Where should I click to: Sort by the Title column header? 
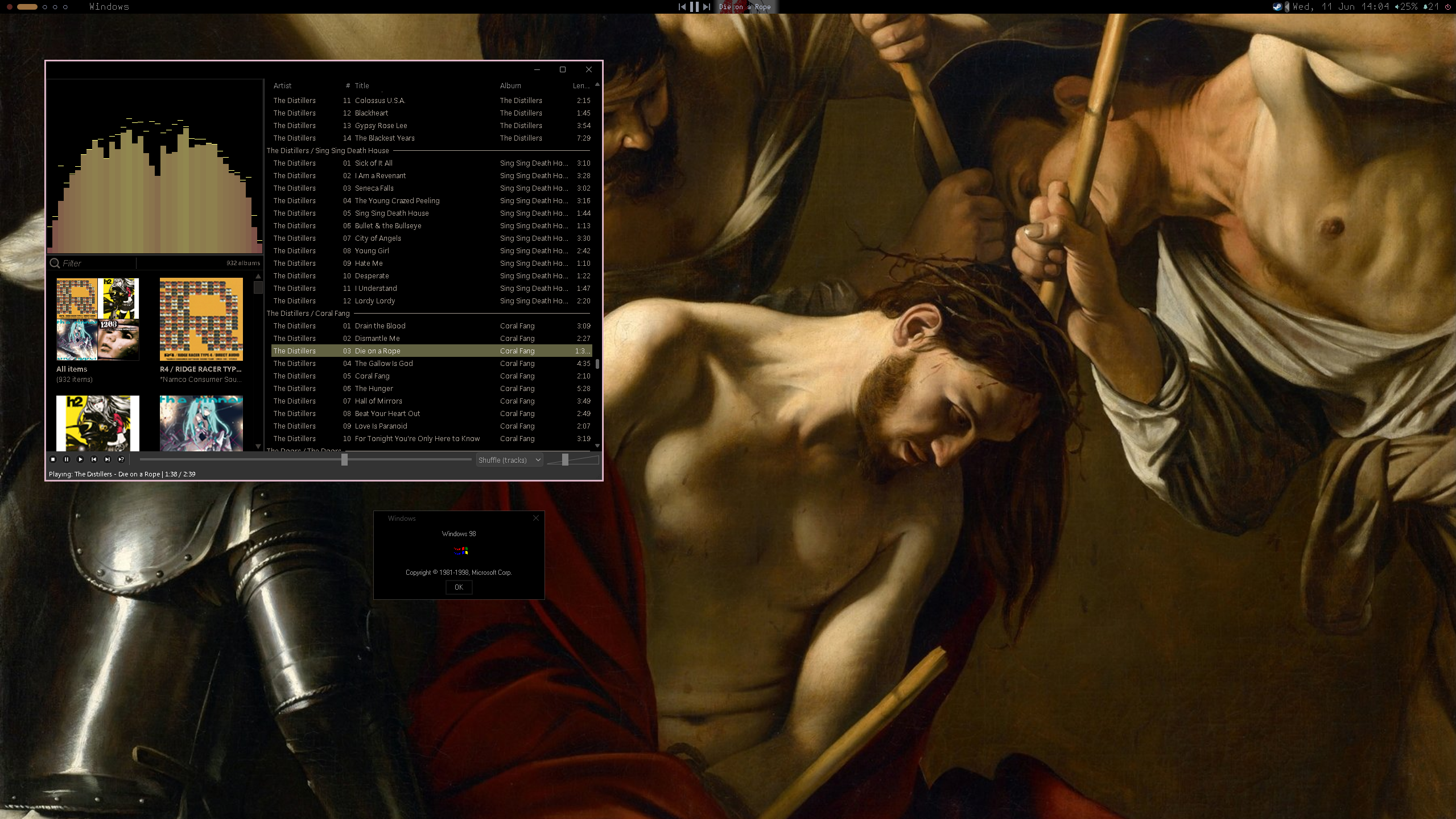click(362, 86)
